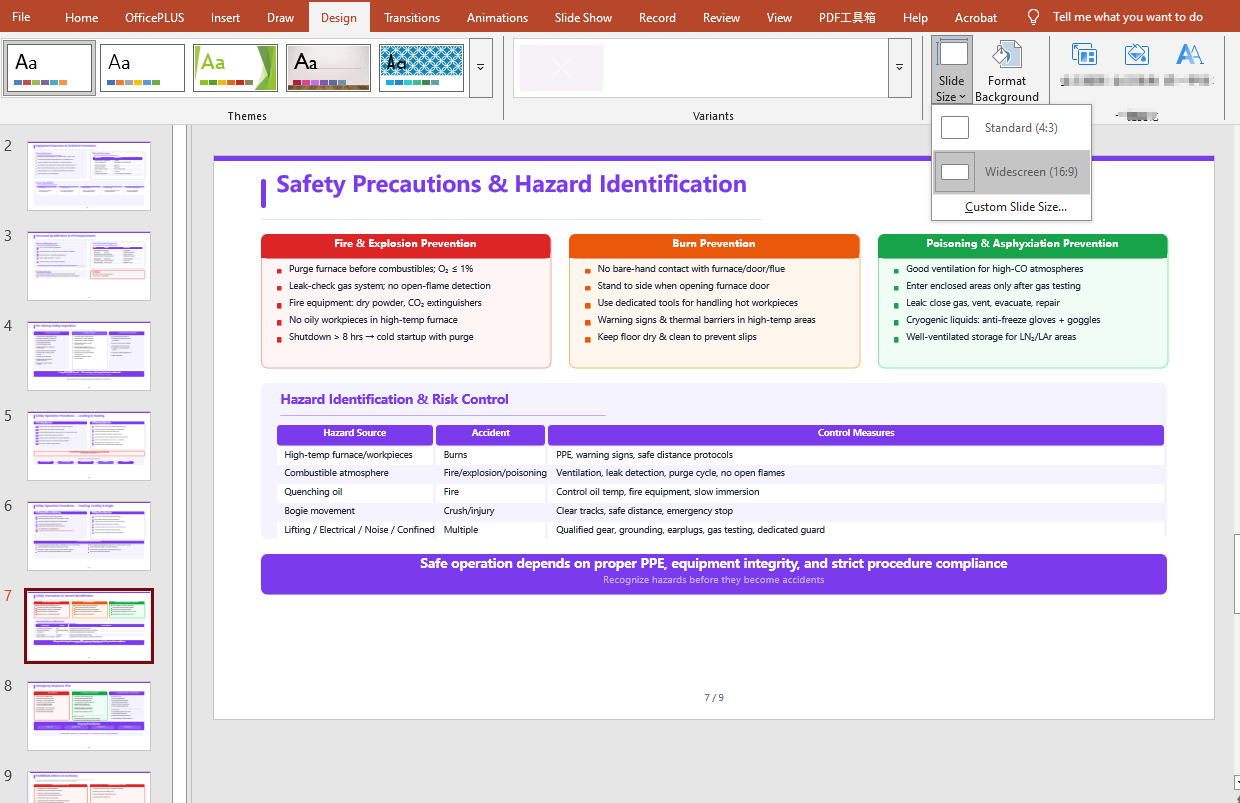Open the File menu
This screenshot has width=1240, height=803.
(x=21, y=17)
